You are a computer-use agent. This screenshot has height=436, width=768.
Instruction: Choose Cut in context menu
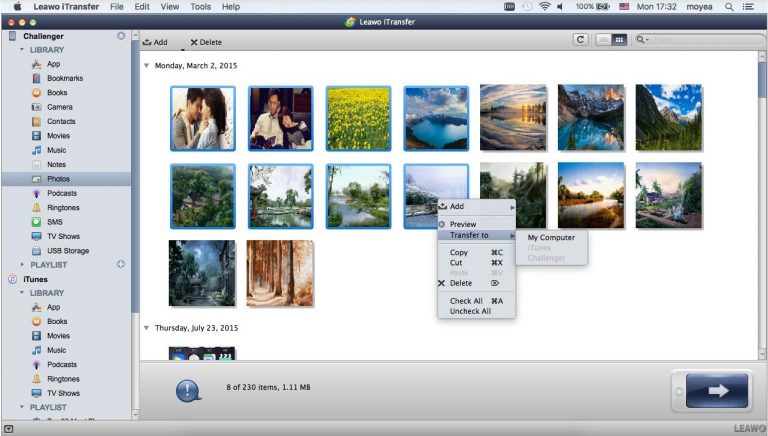coord(477,263)
